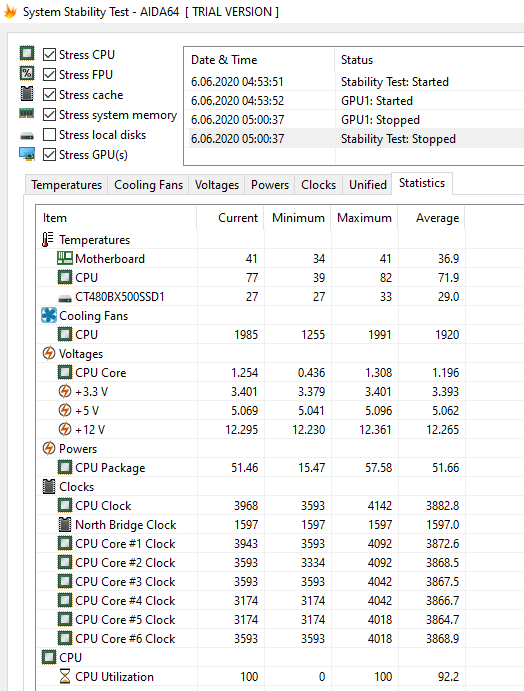Click the CPU temperature row icon
Viewport: 524px width, 691px height.
pyautogui.click(x=65, y=277)
